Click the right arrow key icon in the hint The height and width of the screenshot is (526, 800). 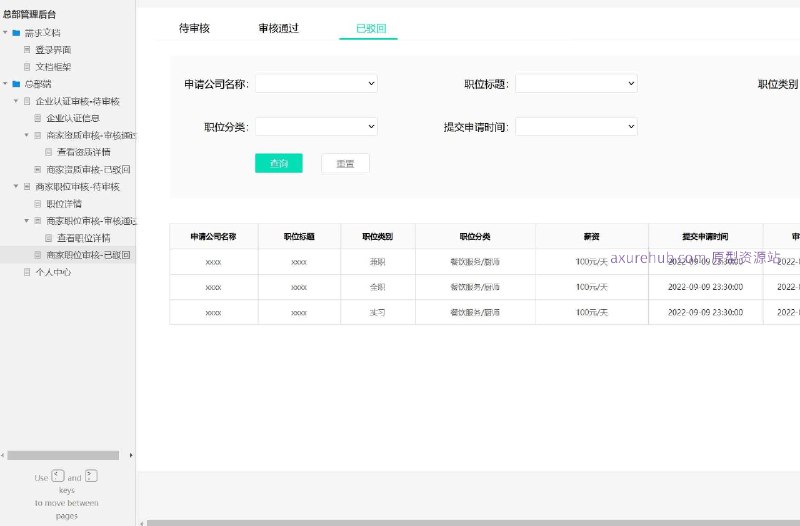pyautogui.click(x=91, y=476)
